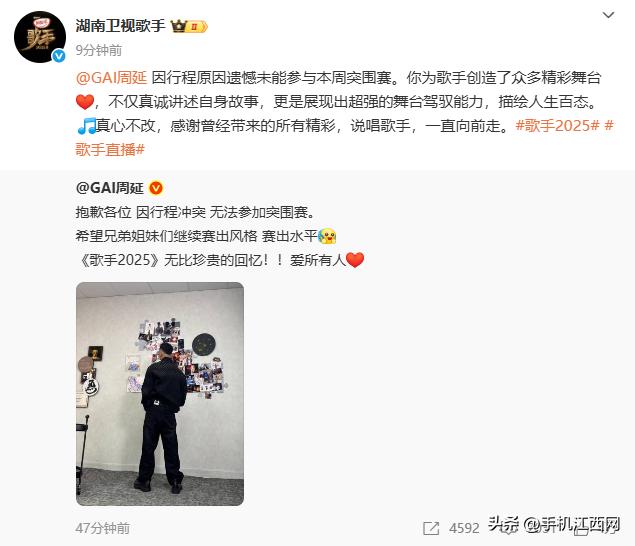Image resolution: width=635 pixels, height=546 pixels.
Task: Open the #歌手2025# hashtag topic
Action: pos(557,126)
